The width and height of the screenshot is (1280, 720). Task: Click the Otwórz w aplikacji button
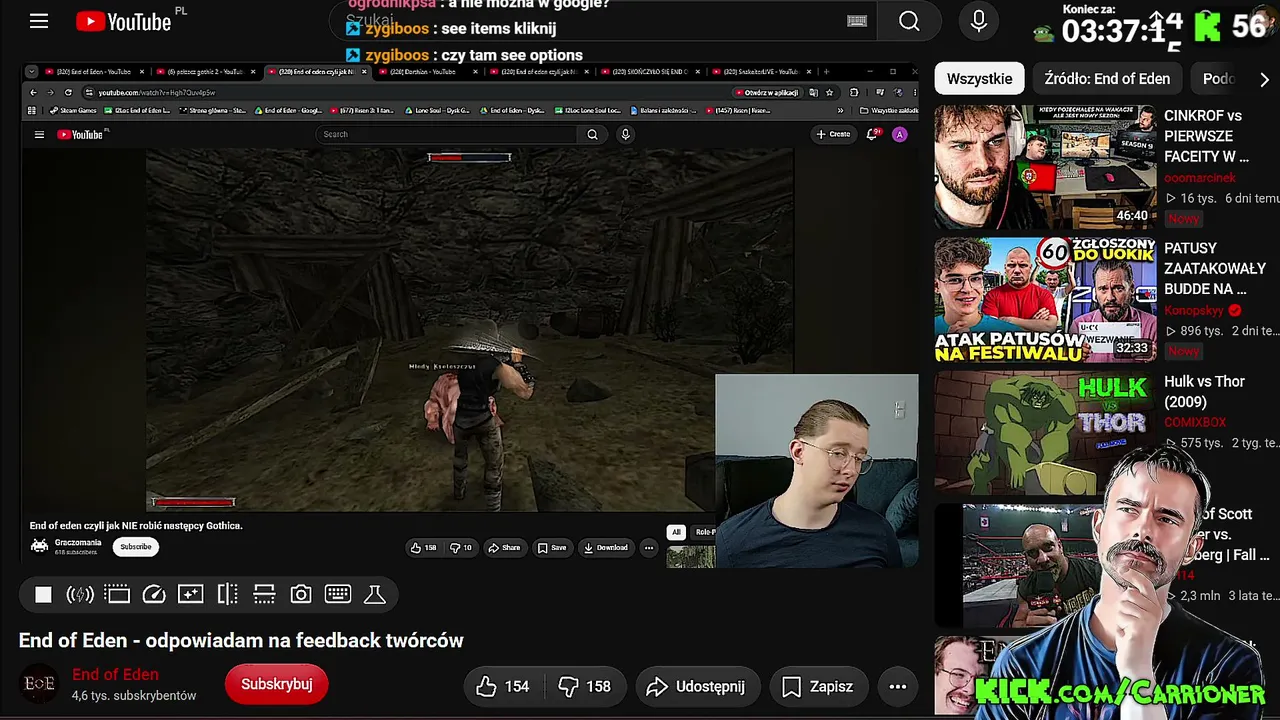pos(770,93)
